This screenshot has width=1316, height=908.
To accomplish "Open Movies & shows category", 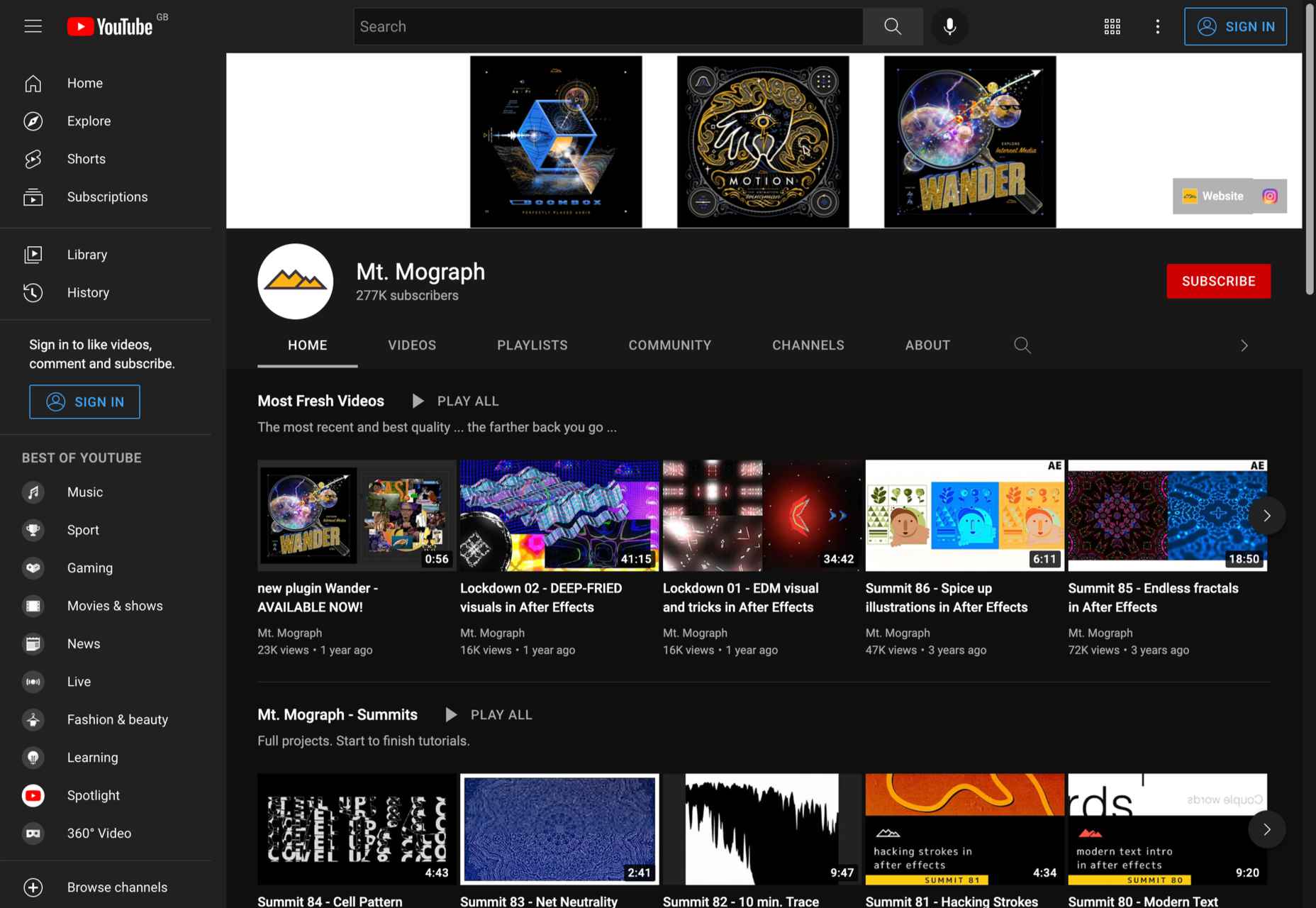I will click(106, 606).
